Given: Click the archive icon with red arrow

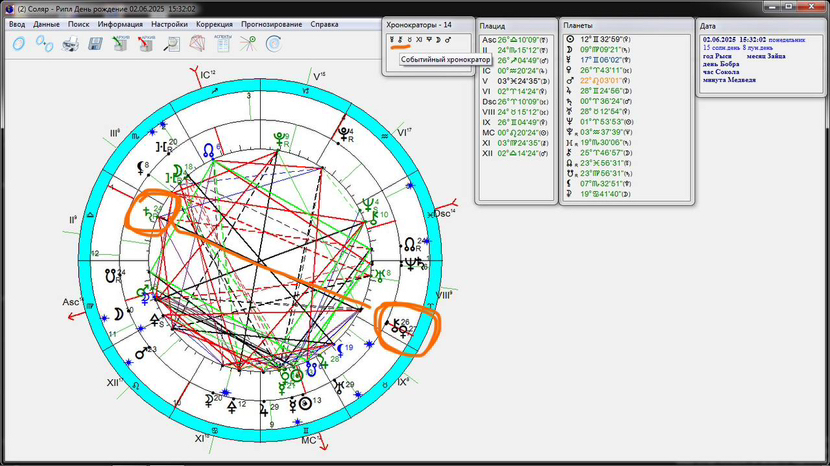Looking at the screenshot, I should pos(146,44).
